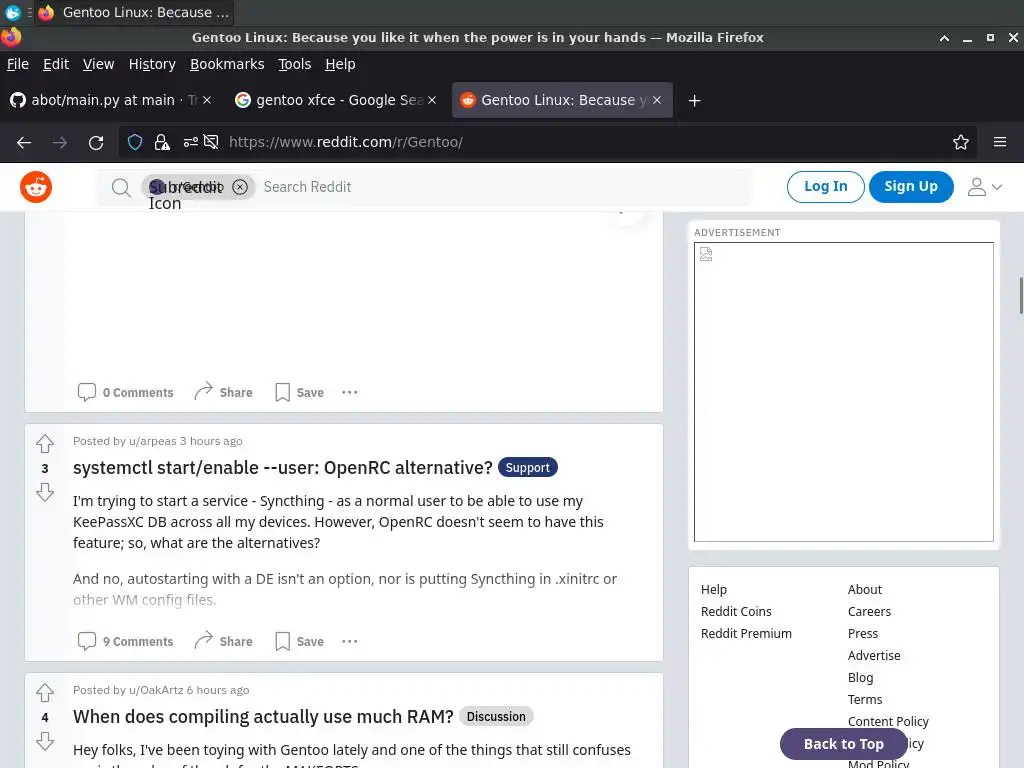The image size is (1024, 768).
Task: Close the abot/main.py tab
Action: [x=207, y=100]
